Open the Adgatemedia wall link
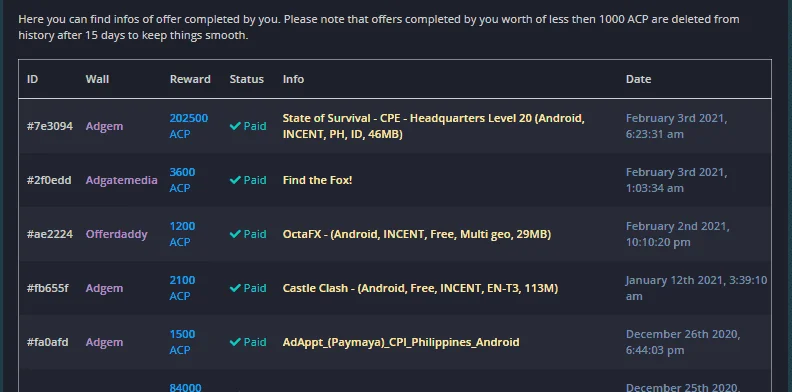This screenshot has width=792, height=392. click(x=121, y=180)
